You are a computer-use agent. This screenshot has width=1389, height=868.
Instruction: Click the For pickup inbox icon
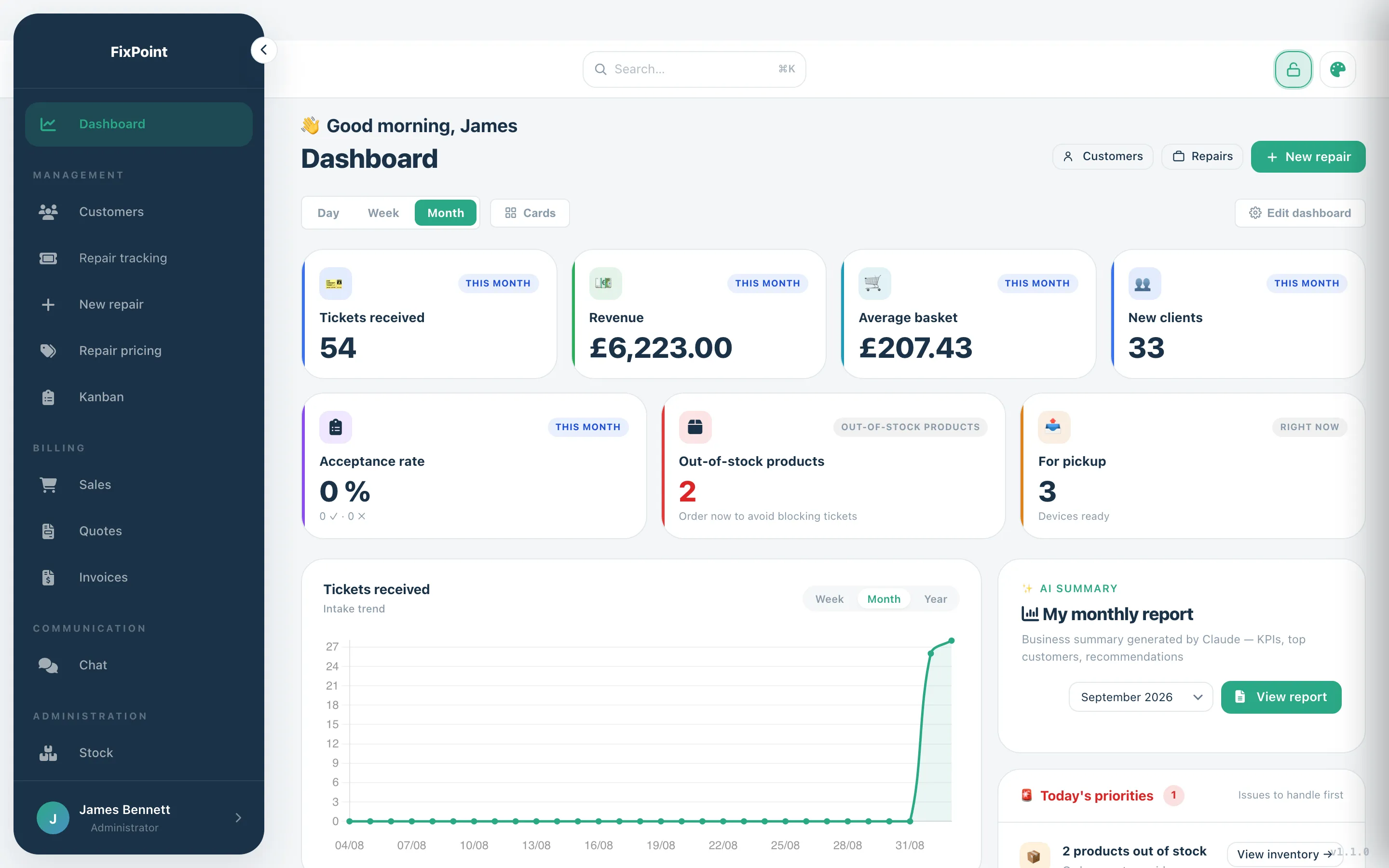(1054, 427)
